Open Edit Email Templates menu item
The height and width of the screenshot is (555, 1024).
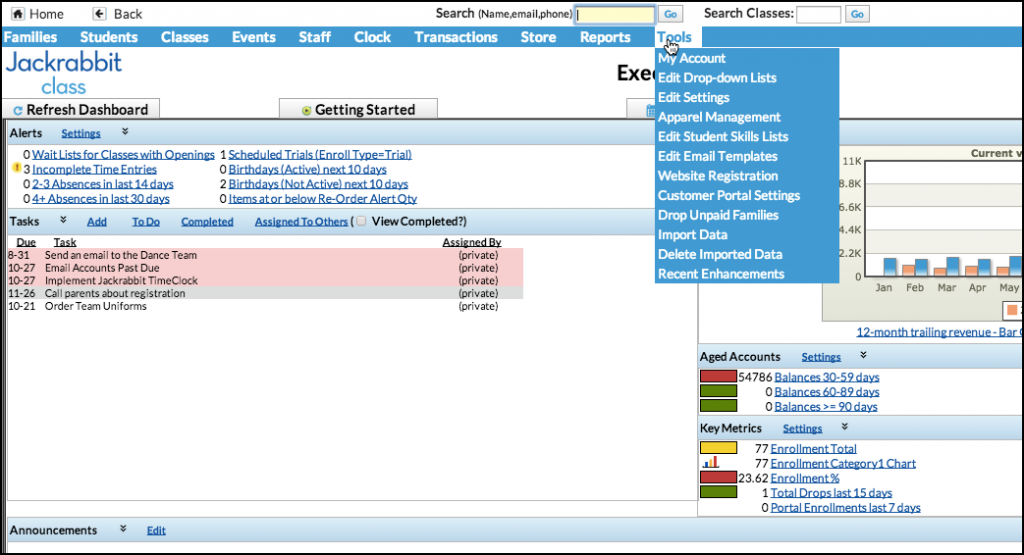click(718, 156)
